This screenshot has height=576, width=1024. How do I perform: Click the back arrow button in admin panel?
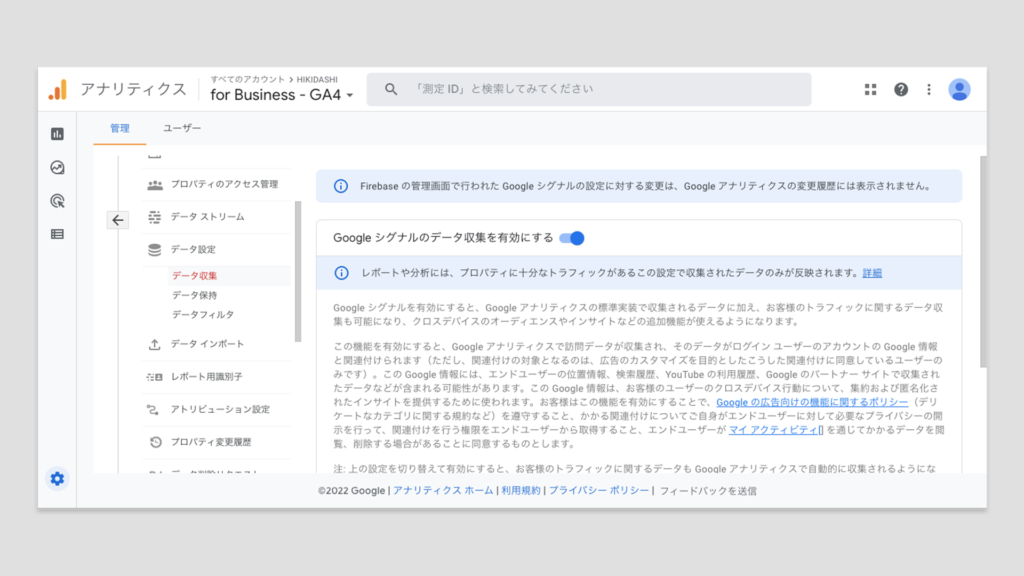click(118, 220)
